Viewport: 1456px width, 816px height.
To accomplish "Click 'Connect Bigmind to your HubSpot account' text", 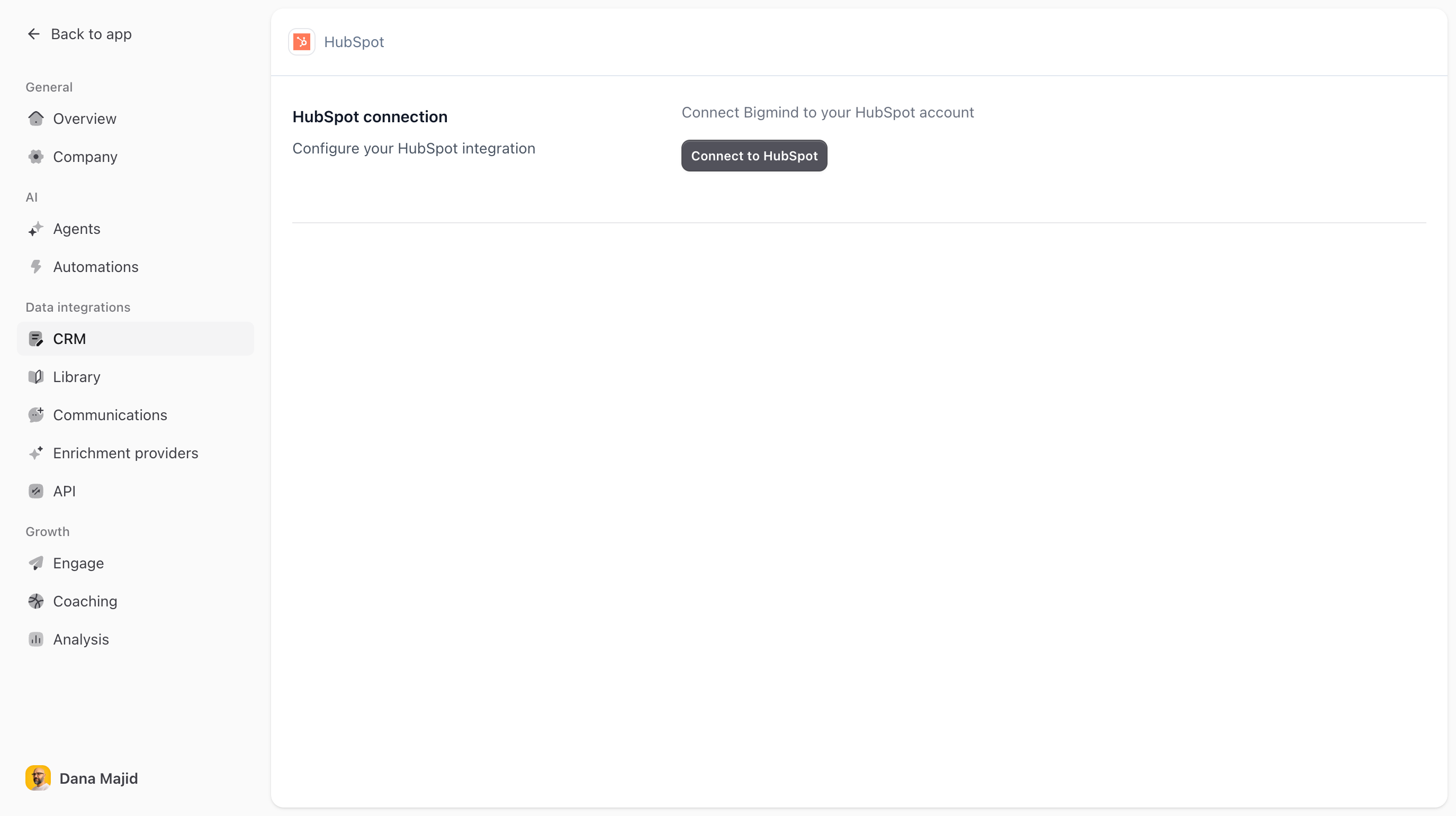I will tap(828, 113).
